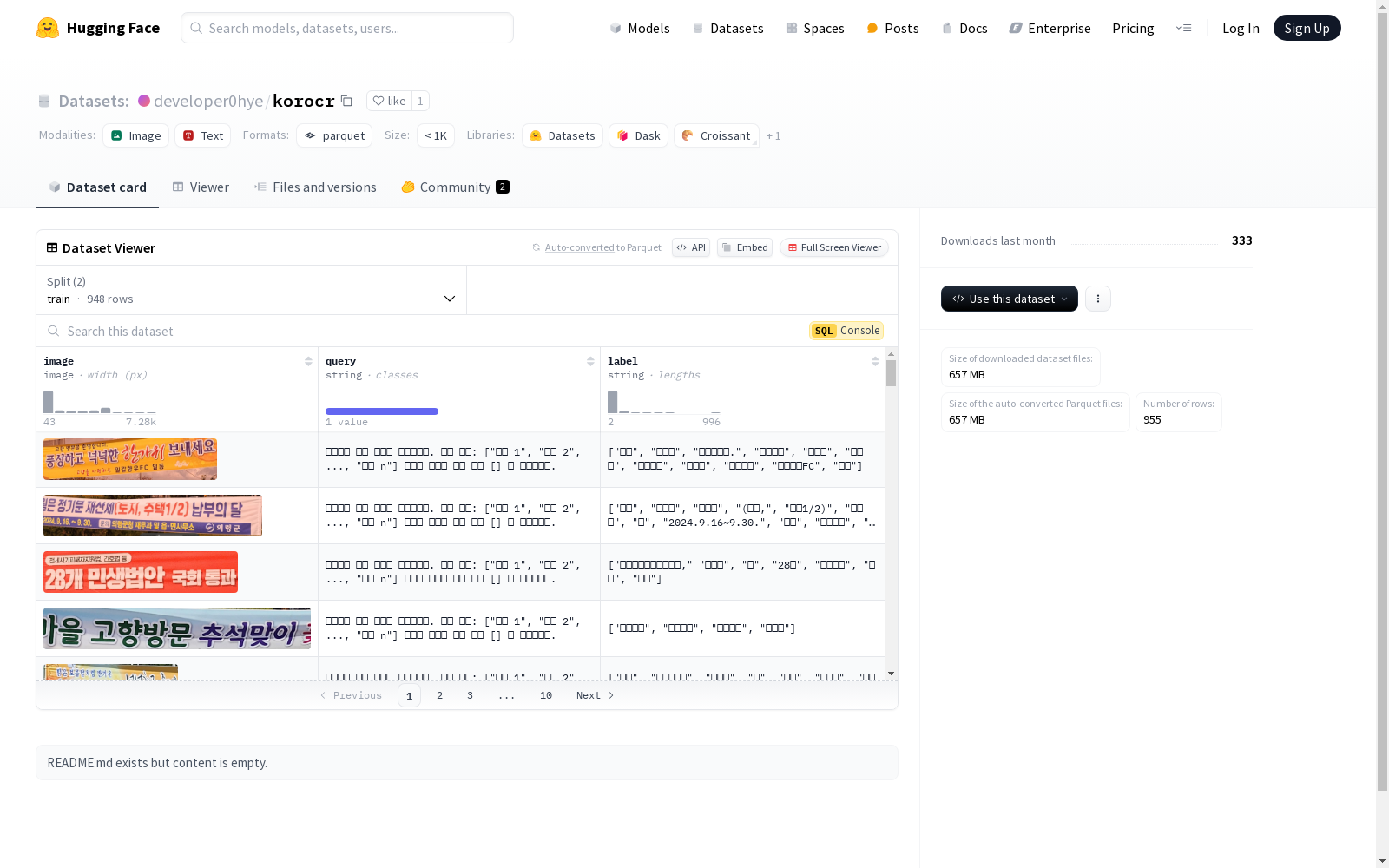Click the Datasets library tag

tap(563, 135)
